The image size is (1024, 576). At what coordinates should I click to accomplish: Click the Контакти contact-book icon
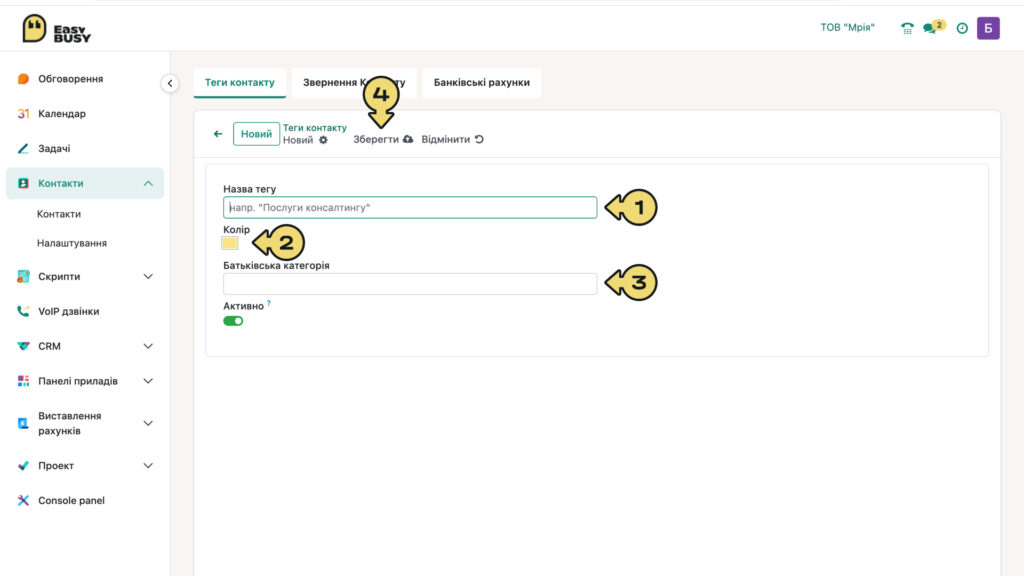[x=23, y=184]
